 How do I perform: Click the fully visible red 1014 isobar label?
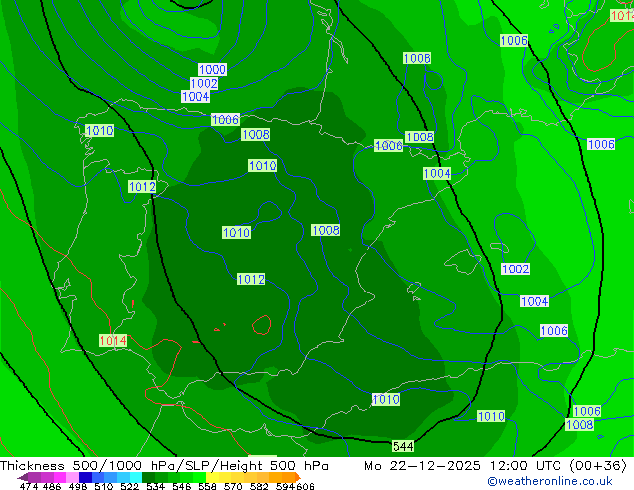pyautogui.click(x=113, y=340)
